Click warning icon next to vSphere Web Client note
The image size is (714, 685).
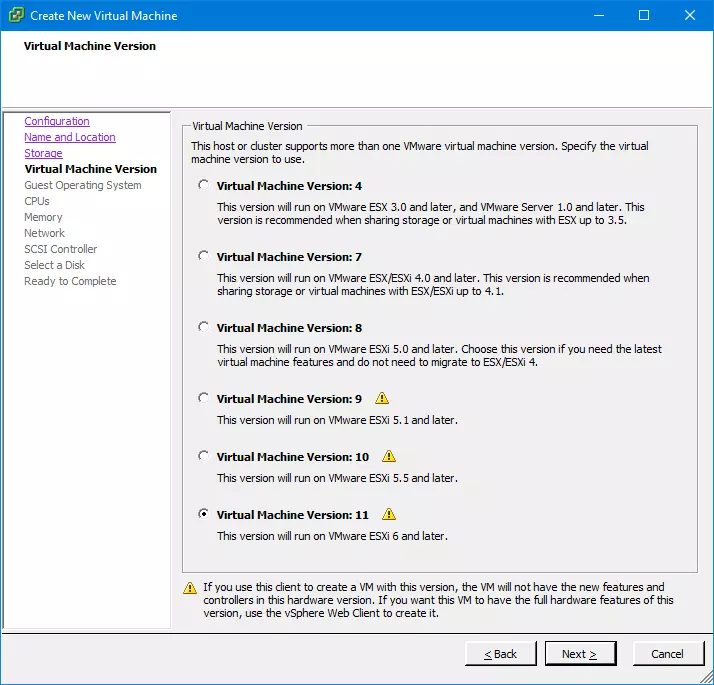click(190, 588)
